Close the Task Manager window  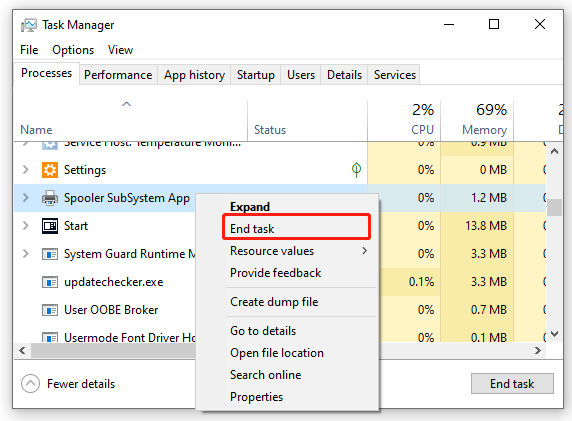click(540, 25)
